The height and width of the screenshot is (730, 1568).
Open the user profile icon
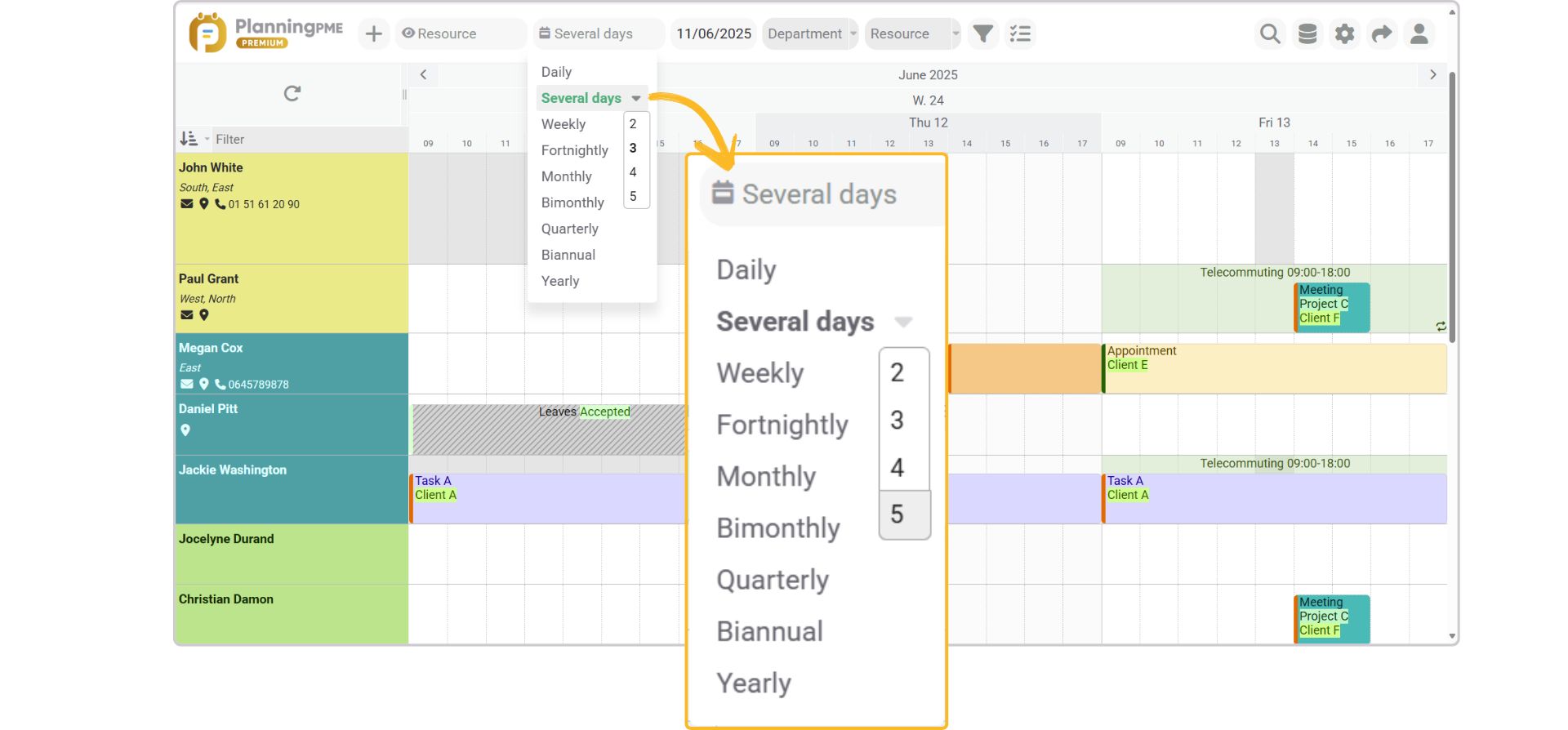pyautogui.click(x=1419, y=33)
